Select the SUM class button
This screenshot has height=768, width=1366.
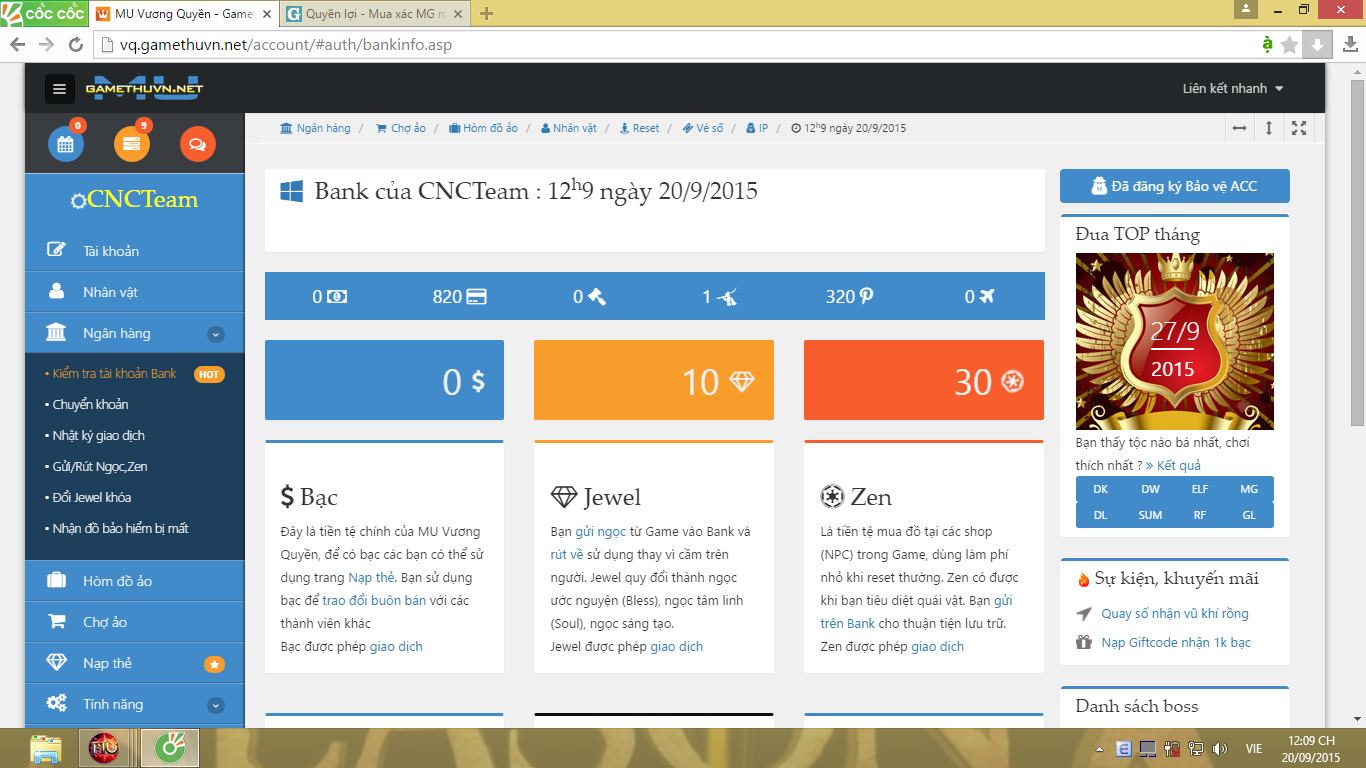coord(1150,515)
